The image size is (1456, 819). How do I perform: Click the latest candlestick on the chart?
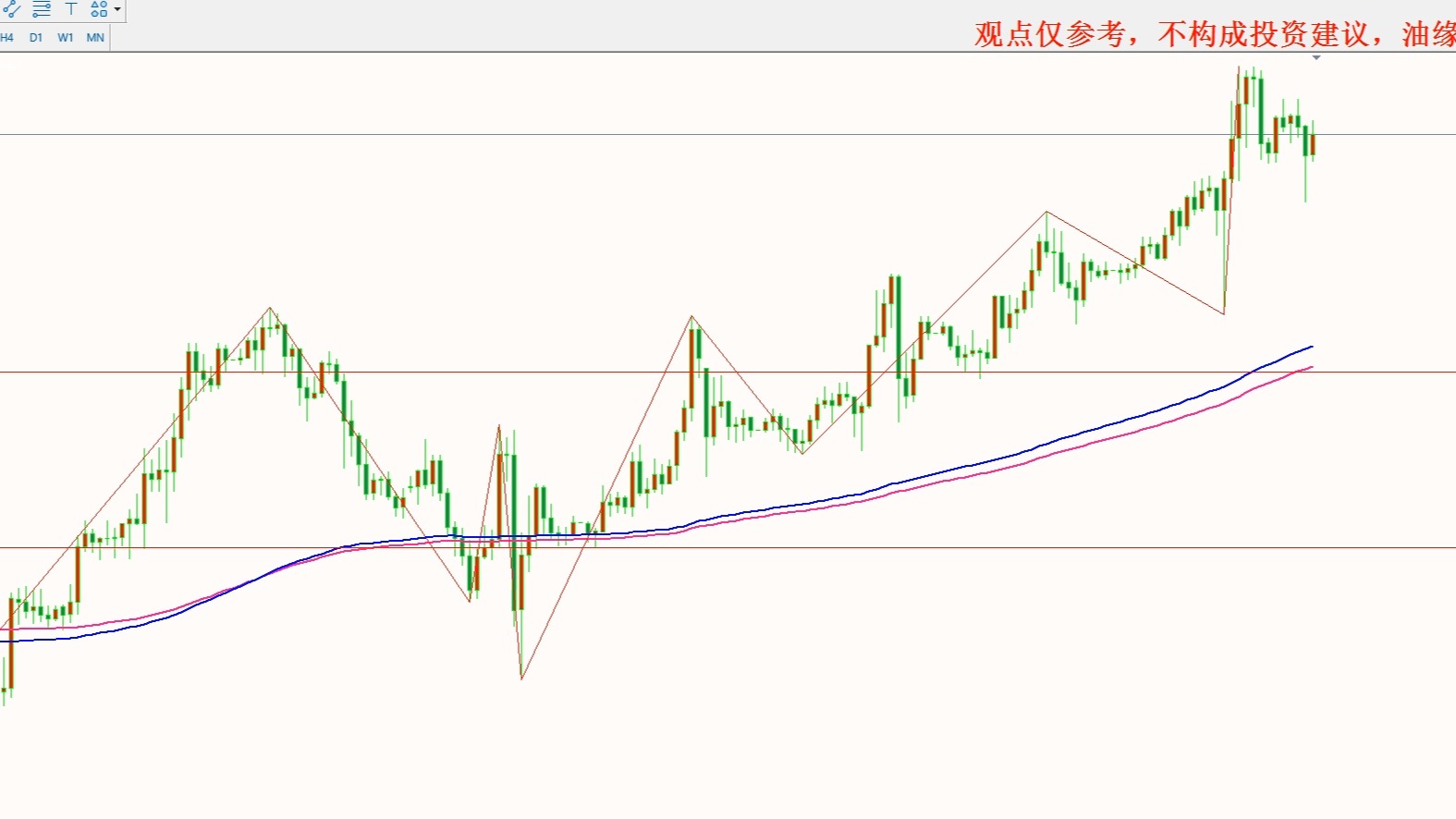tap(1313, 144)
